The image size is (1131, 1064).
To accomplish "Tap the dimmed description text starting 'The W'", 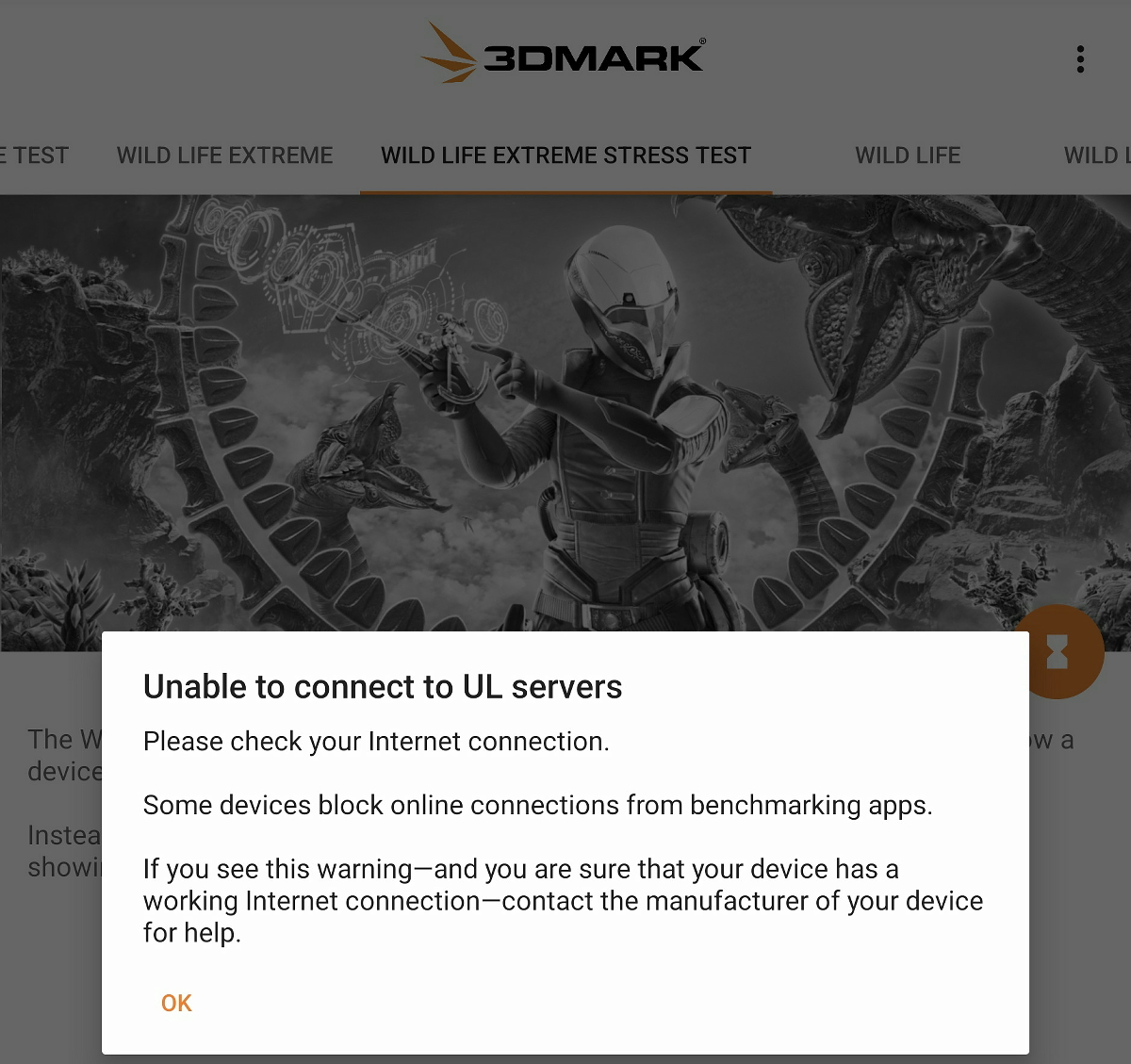I will pos(64,755).
